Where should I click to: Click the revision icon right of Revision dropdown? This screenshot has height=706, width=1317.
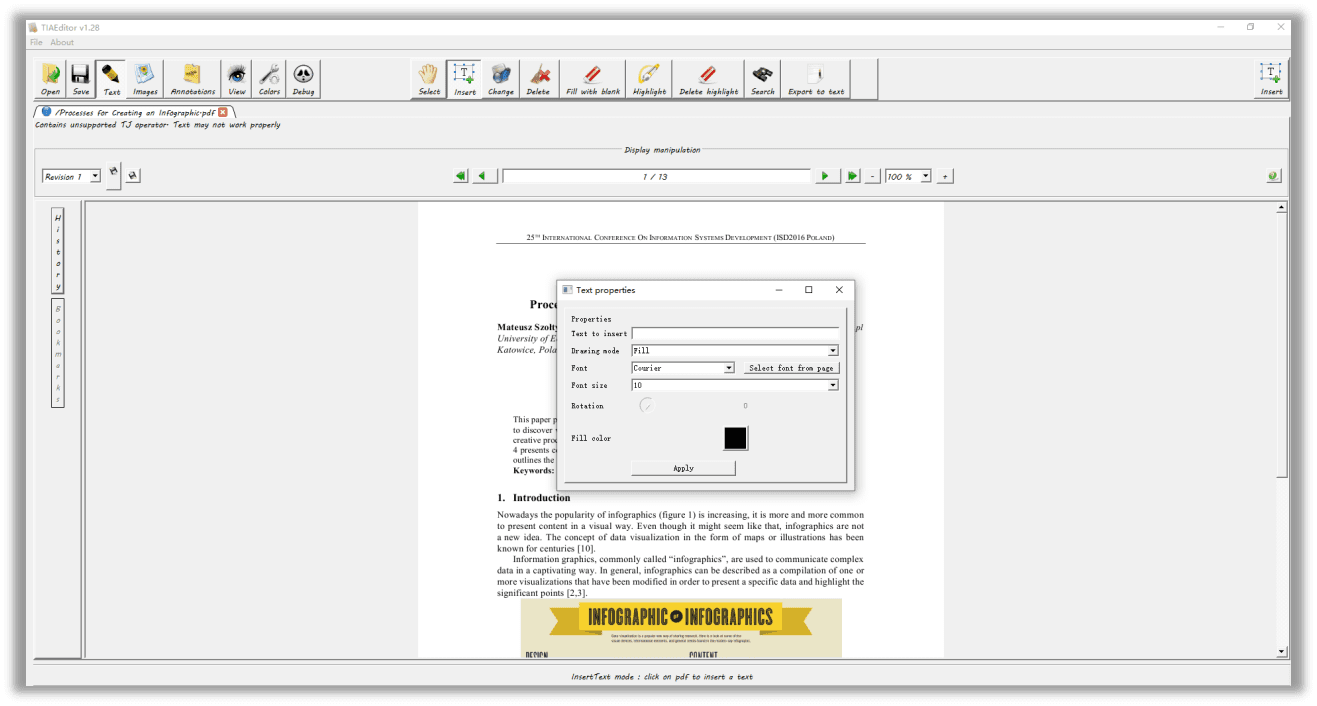pyautogui.click(x=114, y=173)
